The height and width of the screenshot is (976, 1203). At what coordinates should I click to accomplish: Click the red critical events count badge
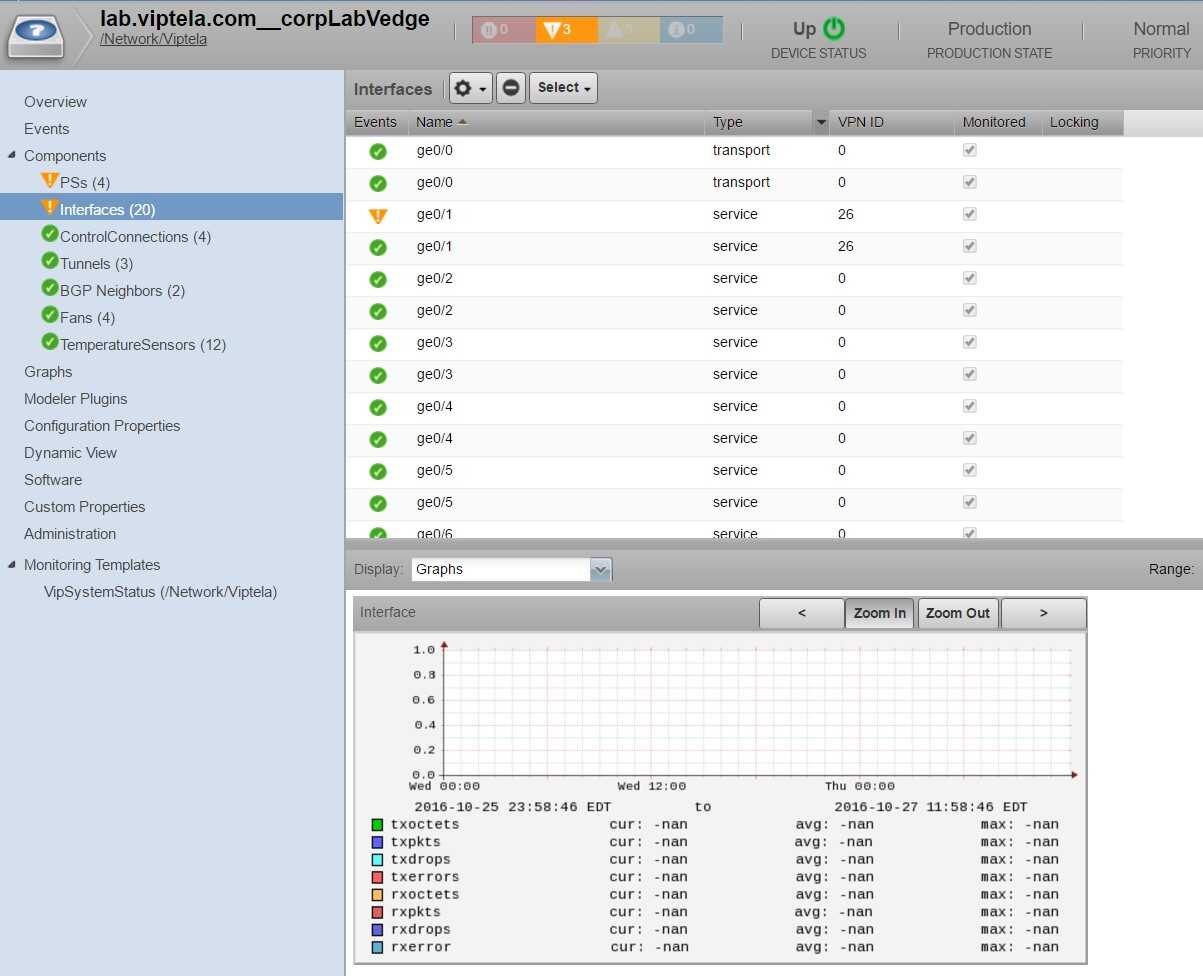503,30
